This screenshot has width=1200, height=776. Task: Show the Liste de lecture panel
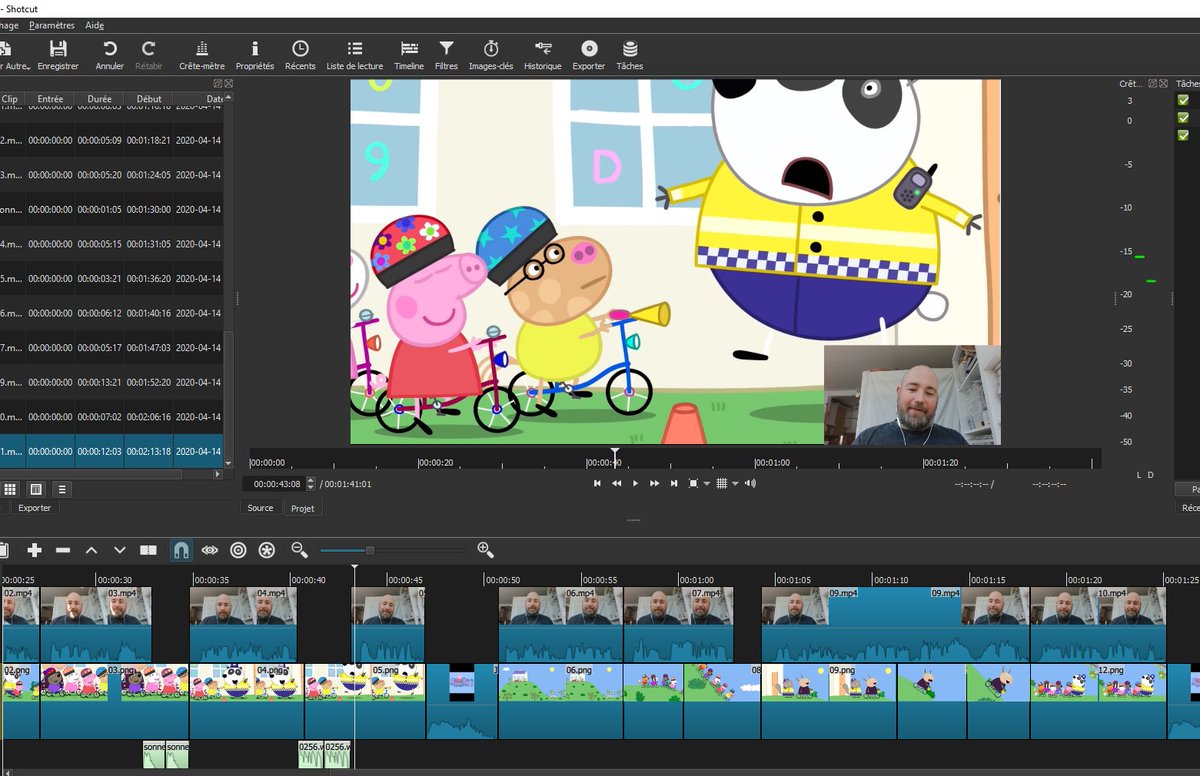click(x=355, y=55)
